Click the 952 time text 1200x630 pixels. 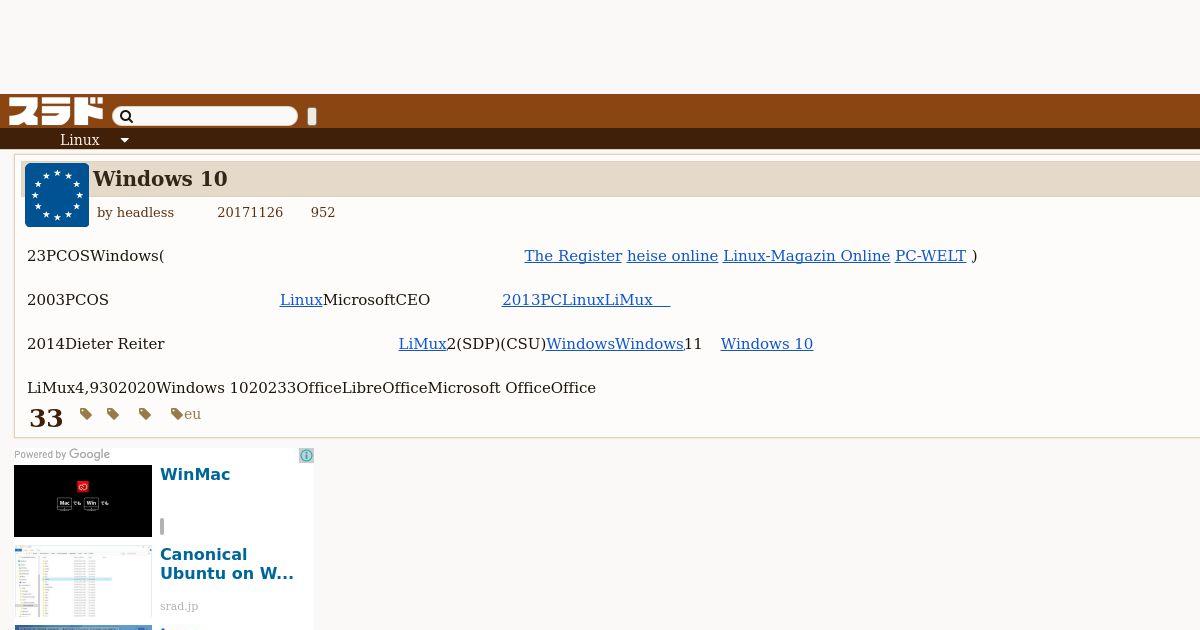pos(323,213)
